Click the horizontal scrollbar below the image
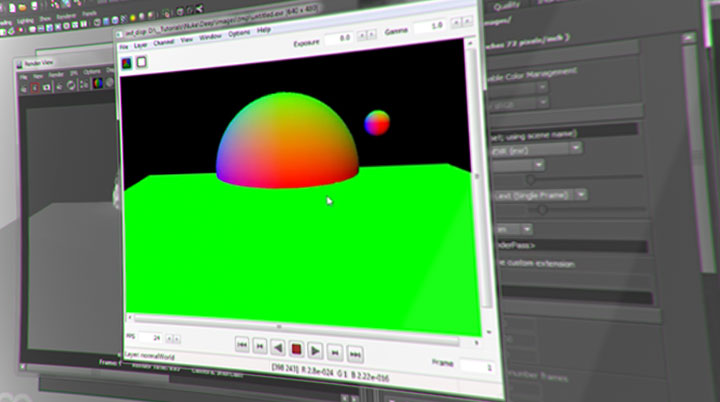This screenshot has width=720, height=402. tap(296, 328)
